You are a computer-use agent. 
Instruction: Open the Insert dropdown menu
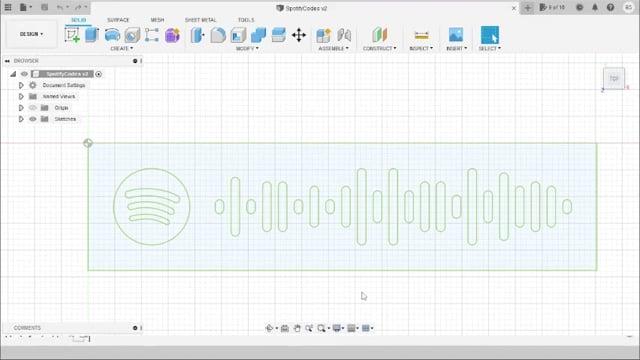[456, 48]
